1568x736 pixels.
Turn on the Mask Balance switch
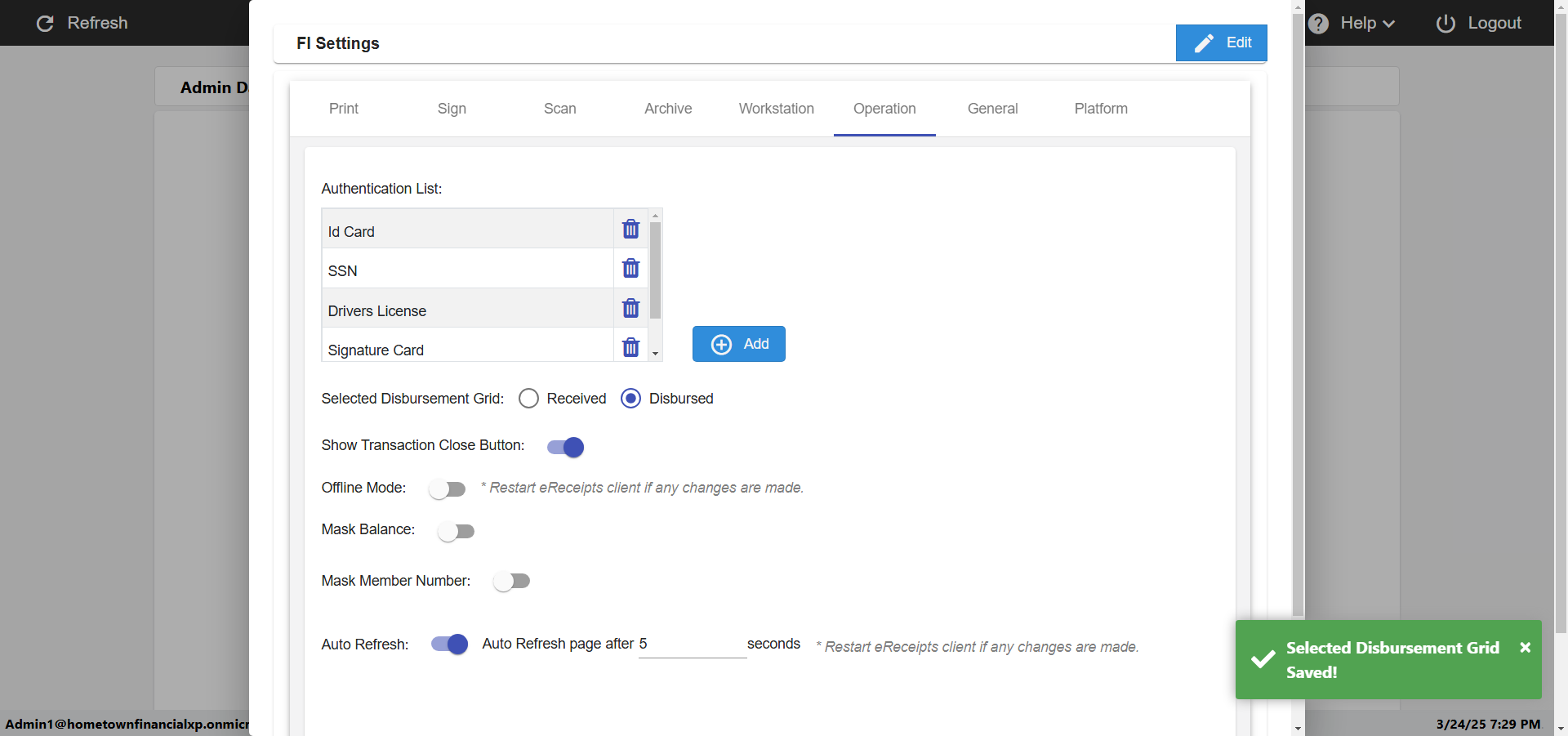pos(456,532)
